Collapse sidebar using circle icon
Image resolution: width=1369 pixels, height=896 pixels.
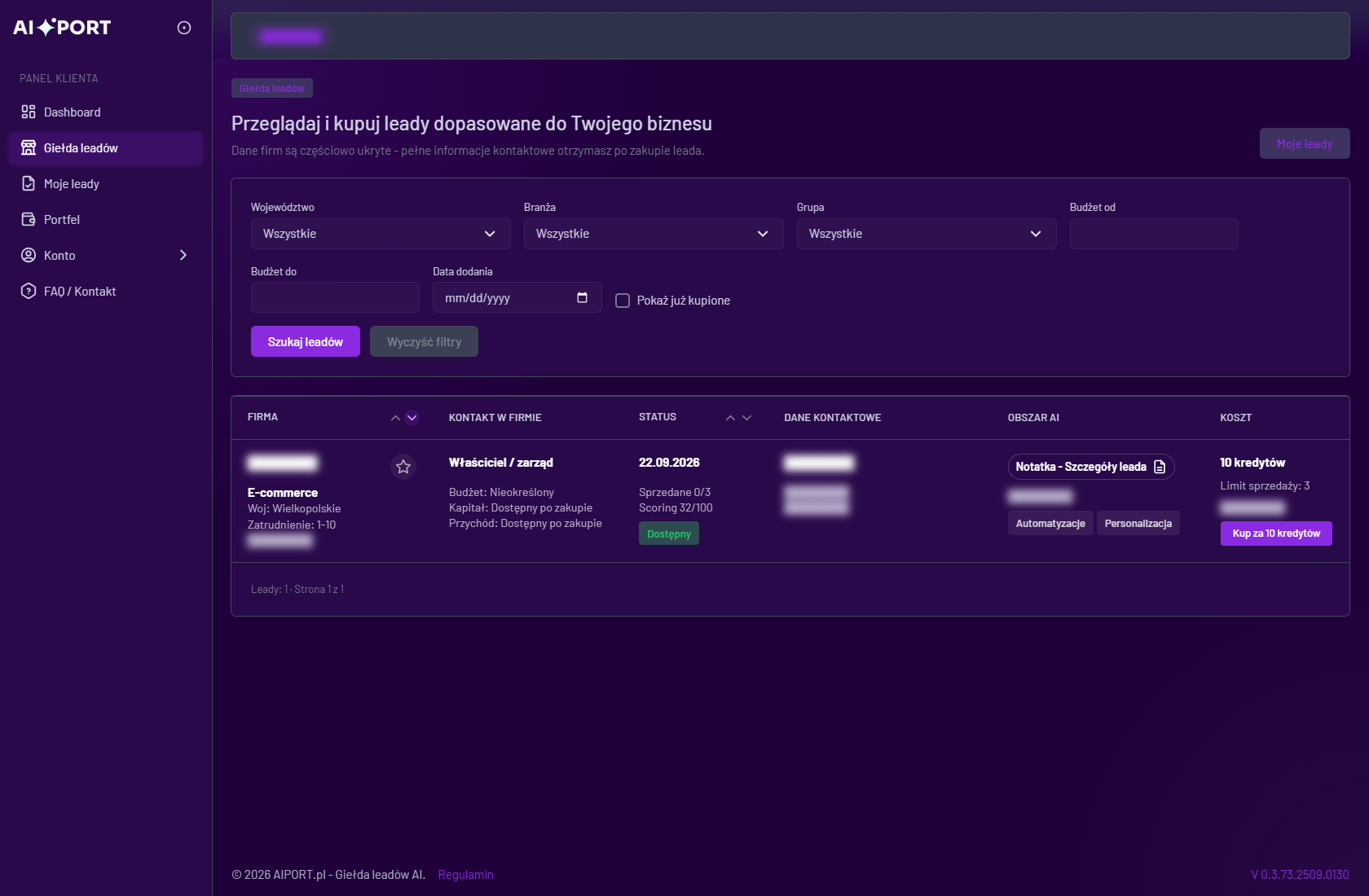(x=184, y=28)
